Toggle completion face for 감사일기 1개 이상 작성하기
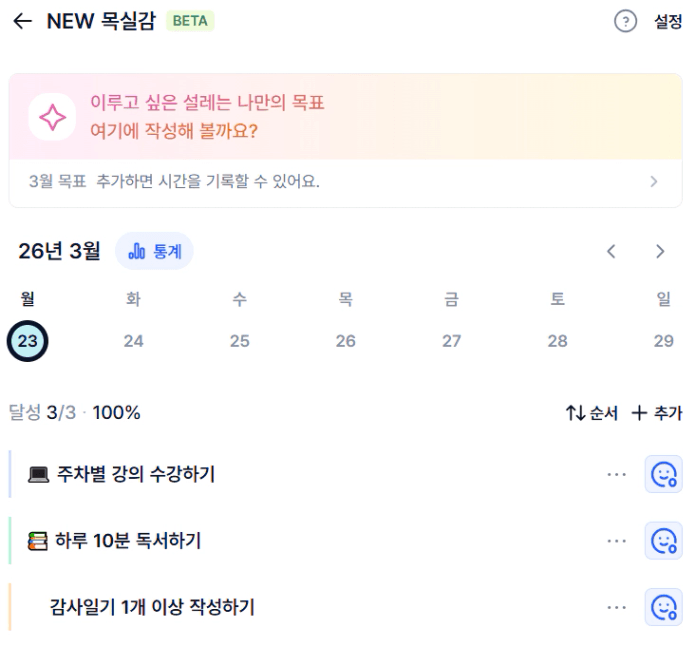 point(663,607)
